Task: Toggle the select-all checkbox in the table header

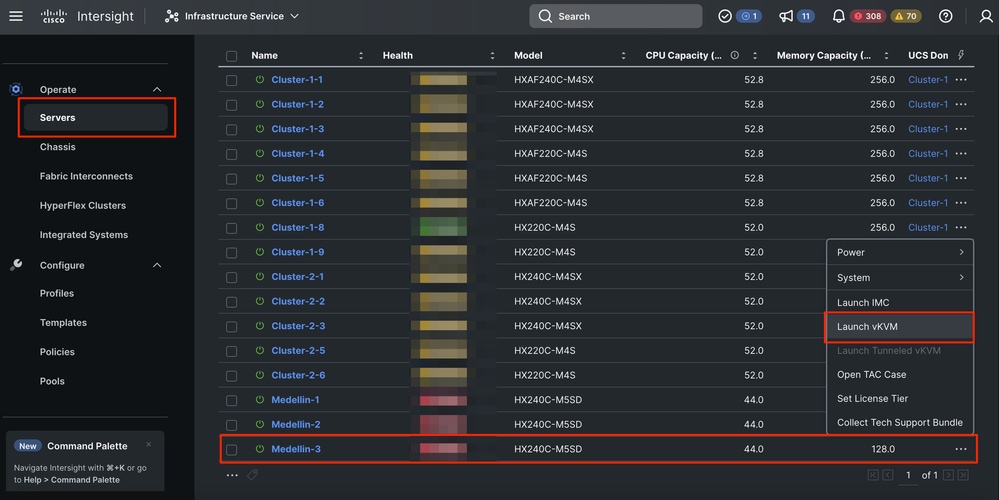Action: click(231, 56)
